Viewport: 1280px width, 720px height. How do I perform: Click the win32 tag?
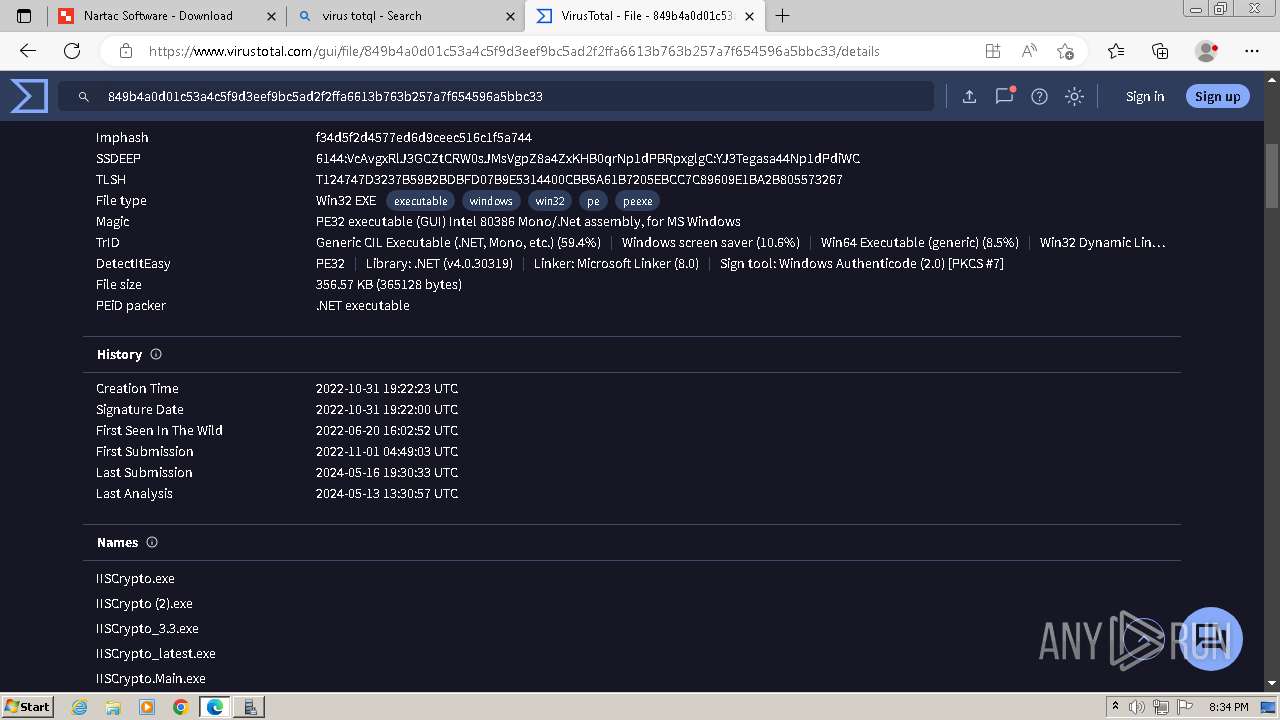[x=550, y=201]
